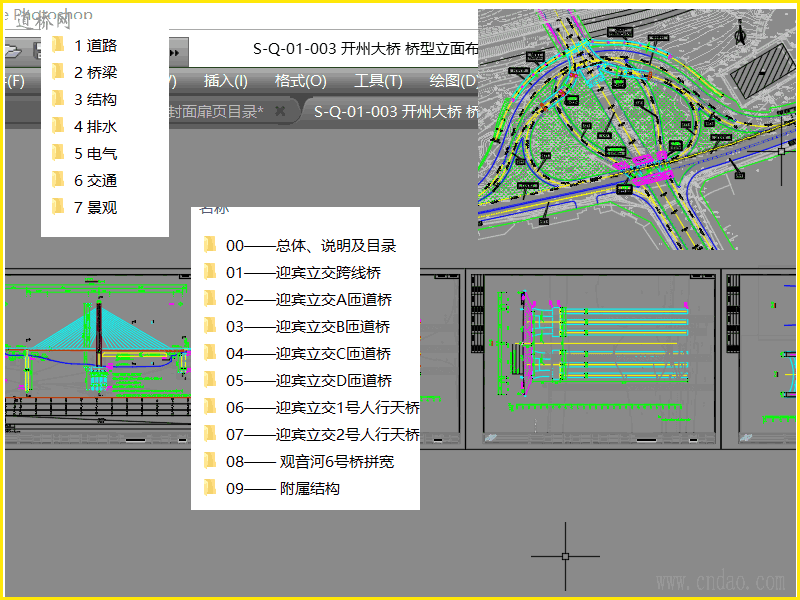Screen dimensions: 800x600
Task: Click the folder icon beside 6 交通
Action: click(58, 180)
